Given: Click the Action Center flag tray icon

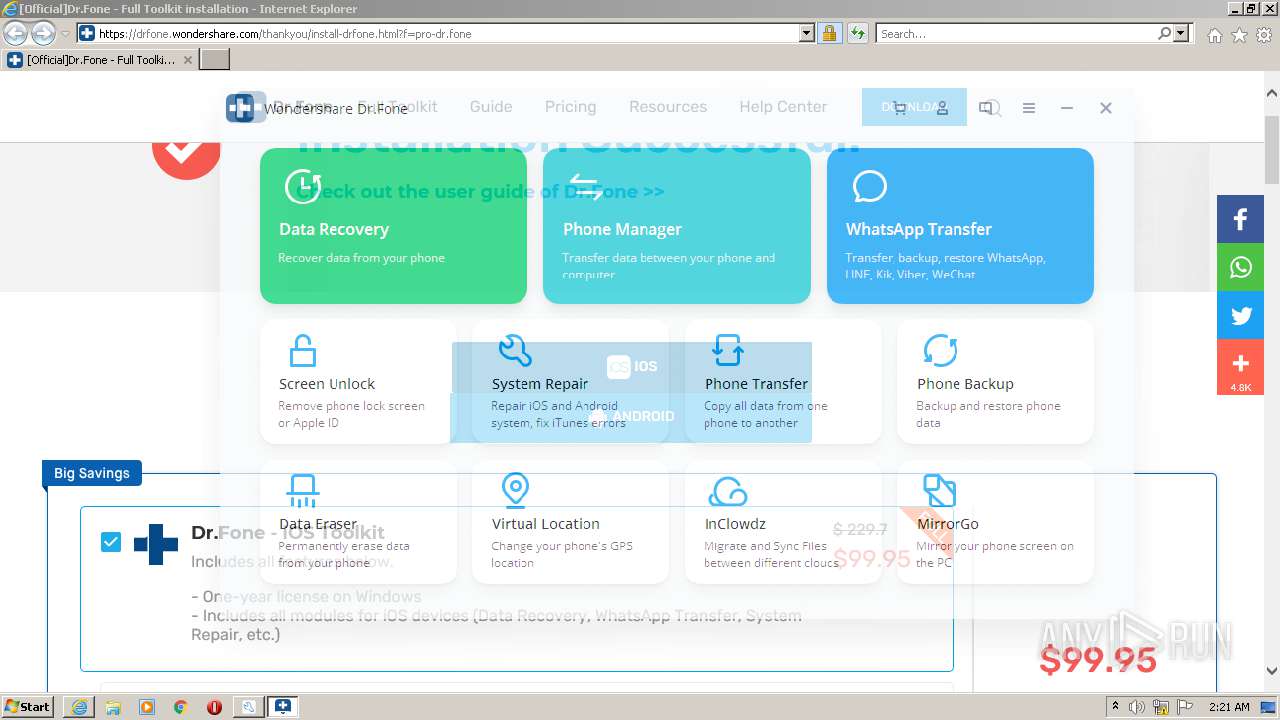Looking at the screenshot, I should [1183, 707].
